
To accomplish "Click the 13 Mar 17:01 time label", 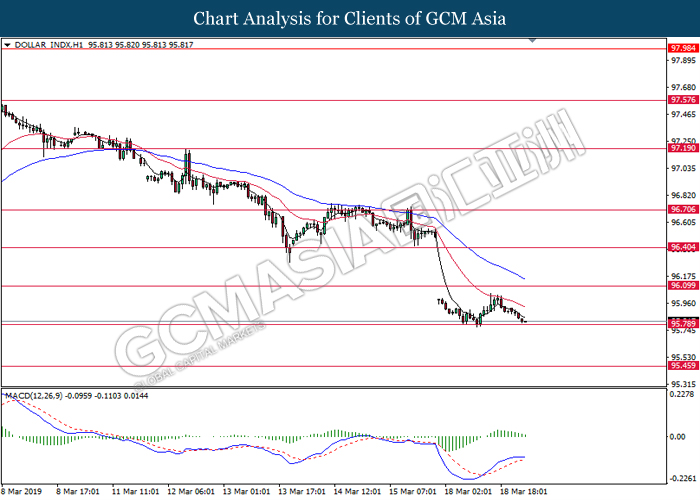I will tap(301, 492).
